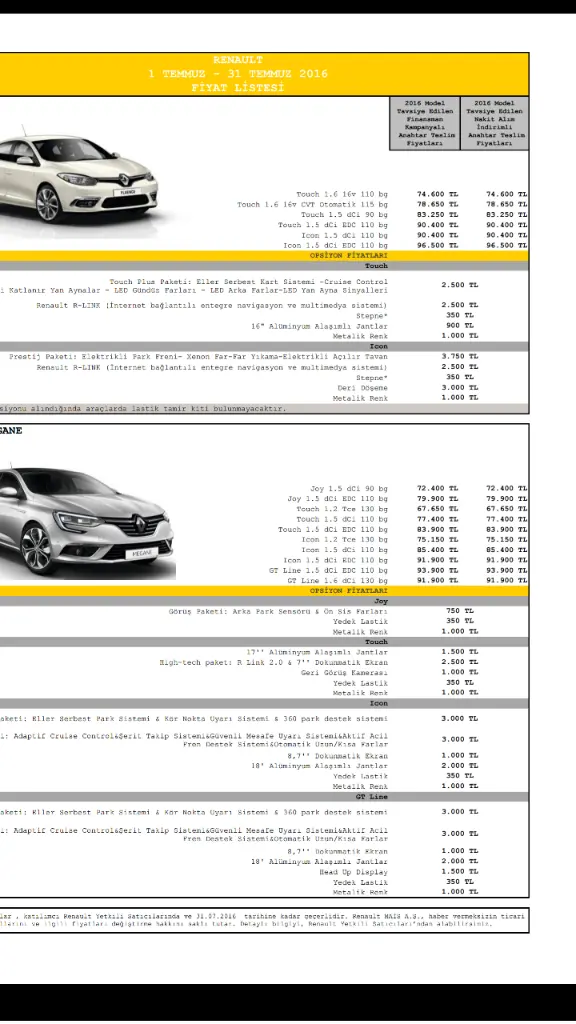This screenshot has width=576, height=1024.
Task: Click the 750 TL price value
Action: (460, 611)
